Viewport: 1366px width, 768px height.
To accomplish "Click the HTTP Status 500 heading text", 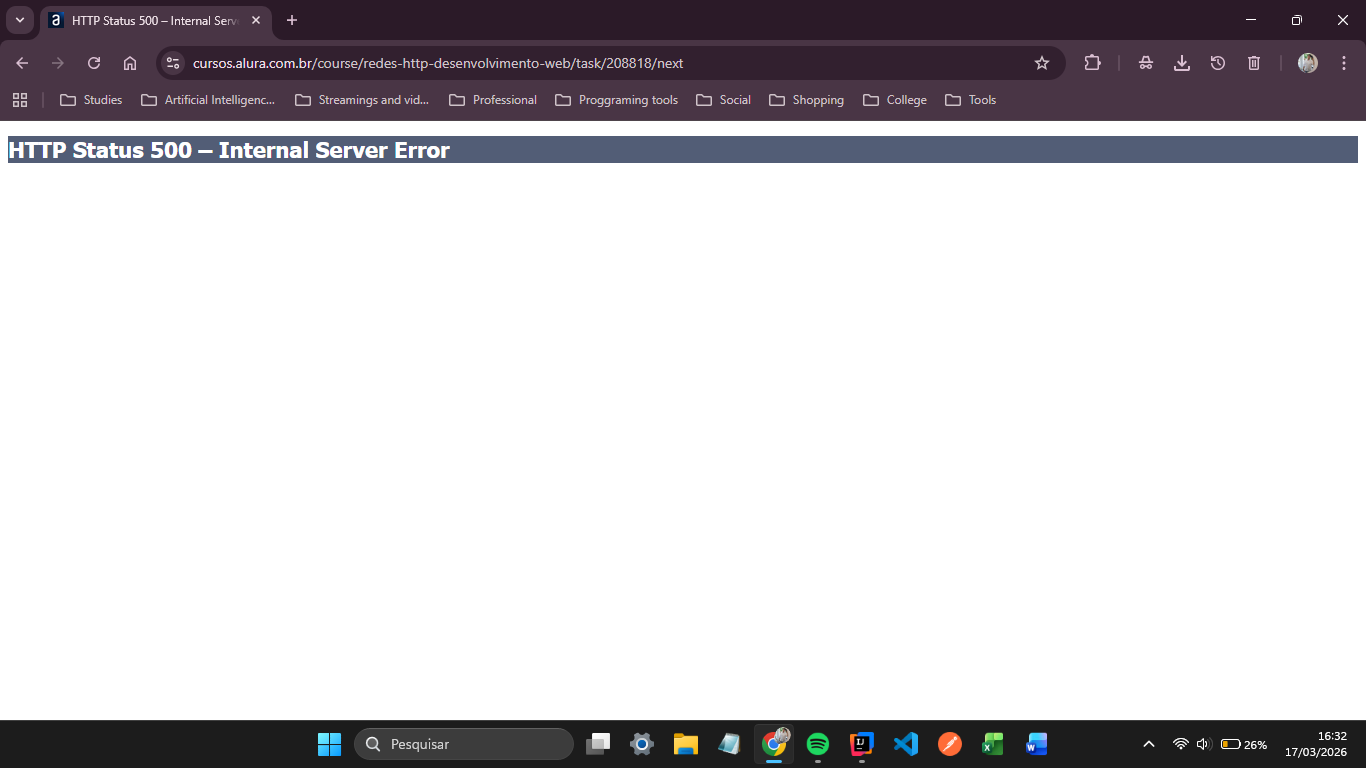I will pos(229,150).
